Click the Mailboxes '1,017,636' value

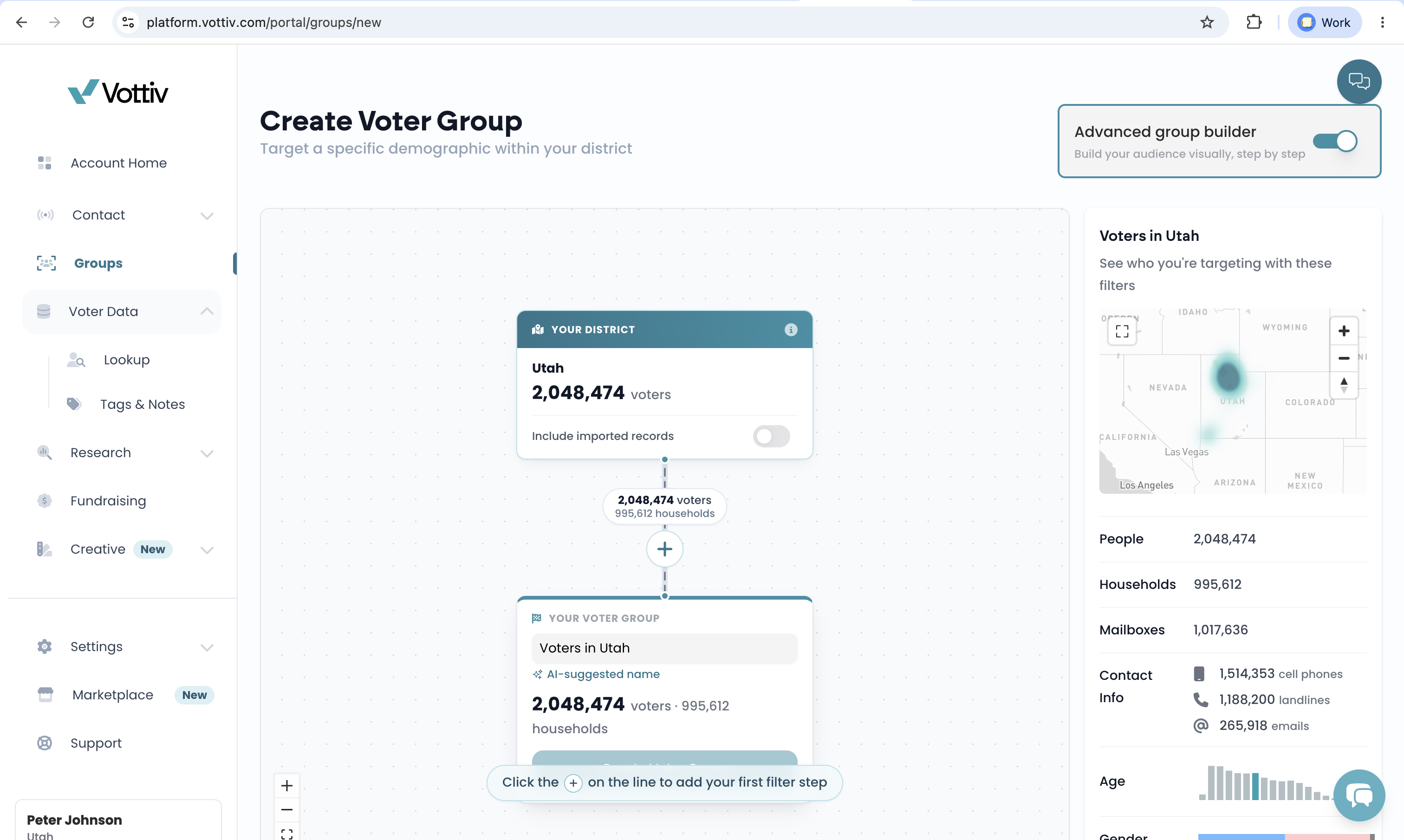point(1221,629)
